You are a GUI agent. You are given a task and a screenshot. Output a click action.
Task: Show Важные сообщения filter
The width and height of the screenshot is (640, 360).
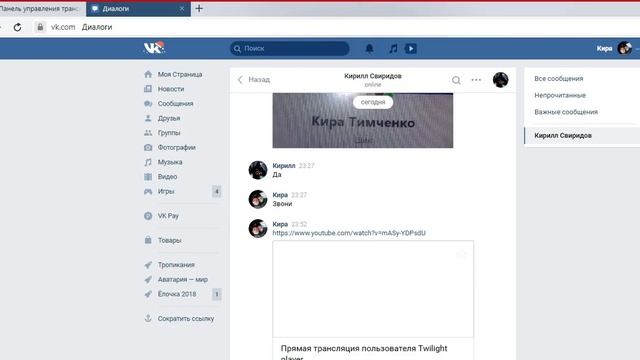566,112
